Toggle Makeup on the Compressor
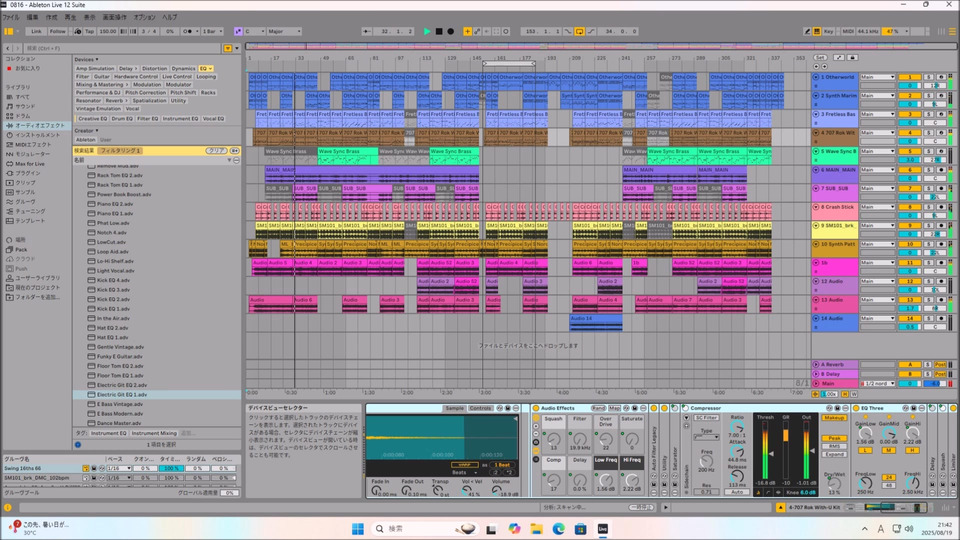Screen dimensions: 960x540 [835, 417]
